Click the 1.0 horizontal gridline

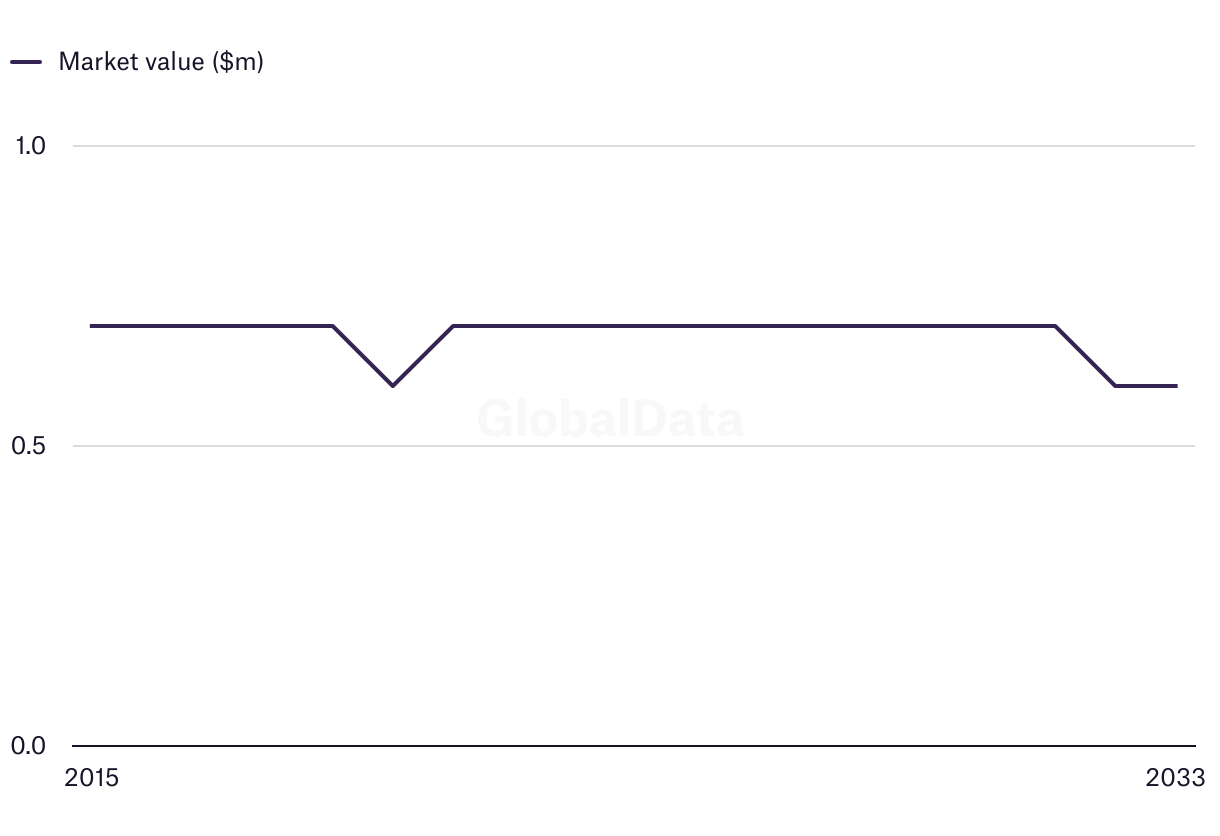click(x=634, y=146)
